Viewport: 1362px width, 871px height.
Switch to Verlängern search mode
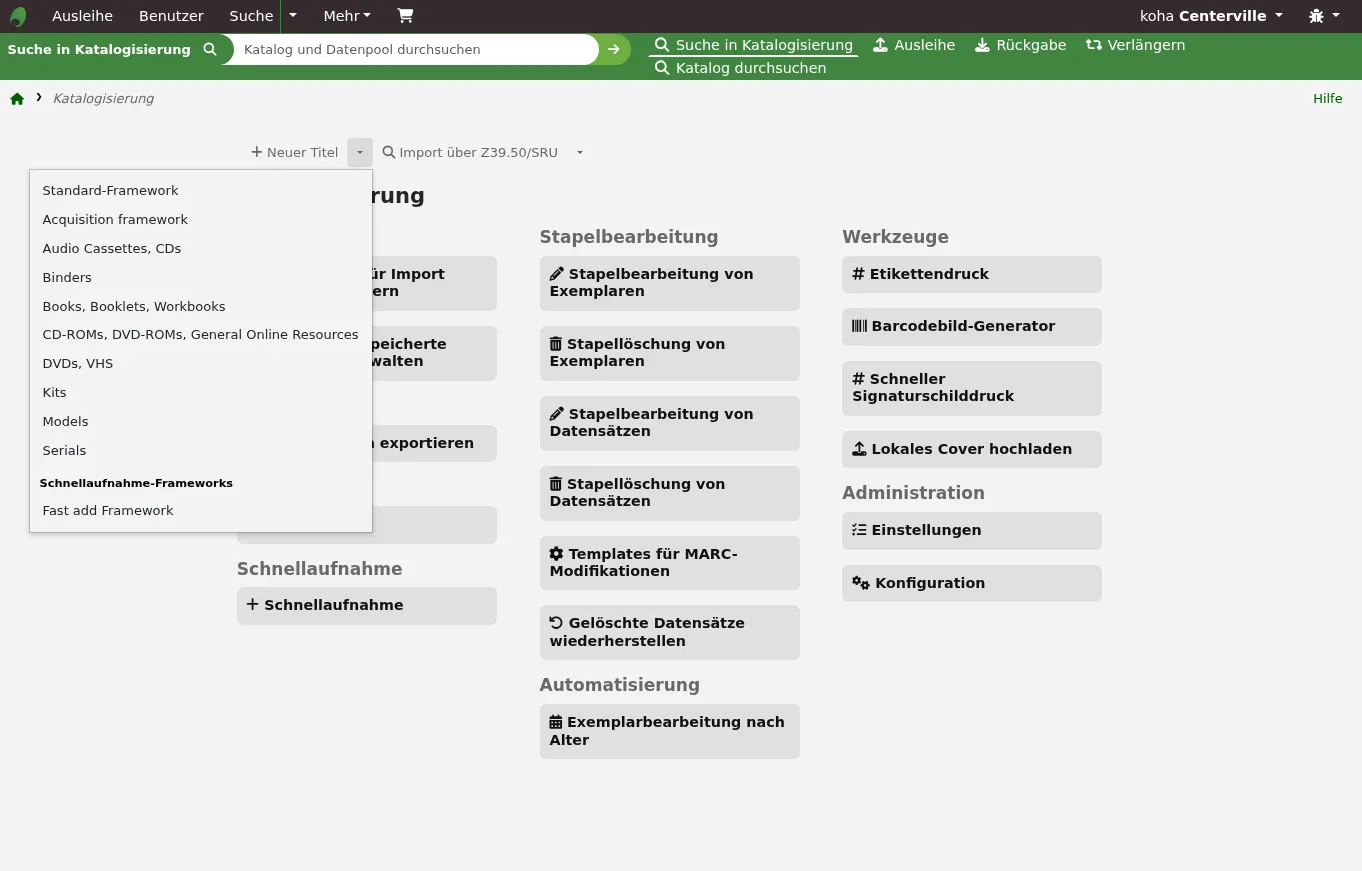coord(1135,45)
